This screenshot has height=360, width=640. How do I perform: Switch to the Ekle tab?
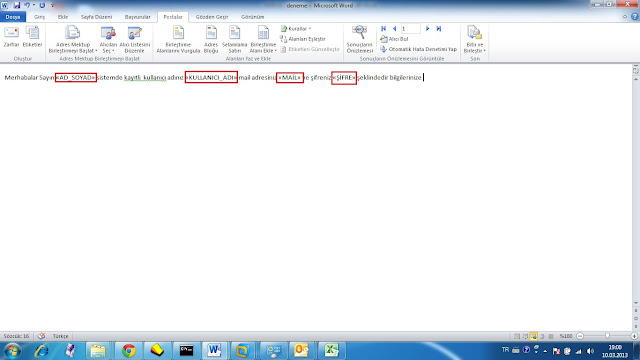click(63, 17)
